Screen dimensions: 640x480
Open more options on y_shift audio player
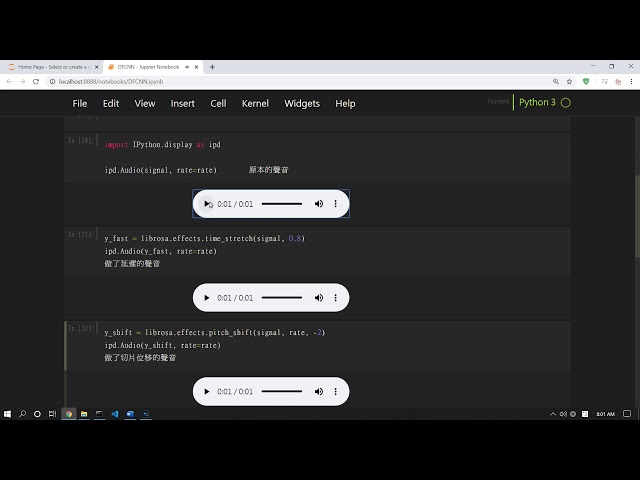click(336, 391)
